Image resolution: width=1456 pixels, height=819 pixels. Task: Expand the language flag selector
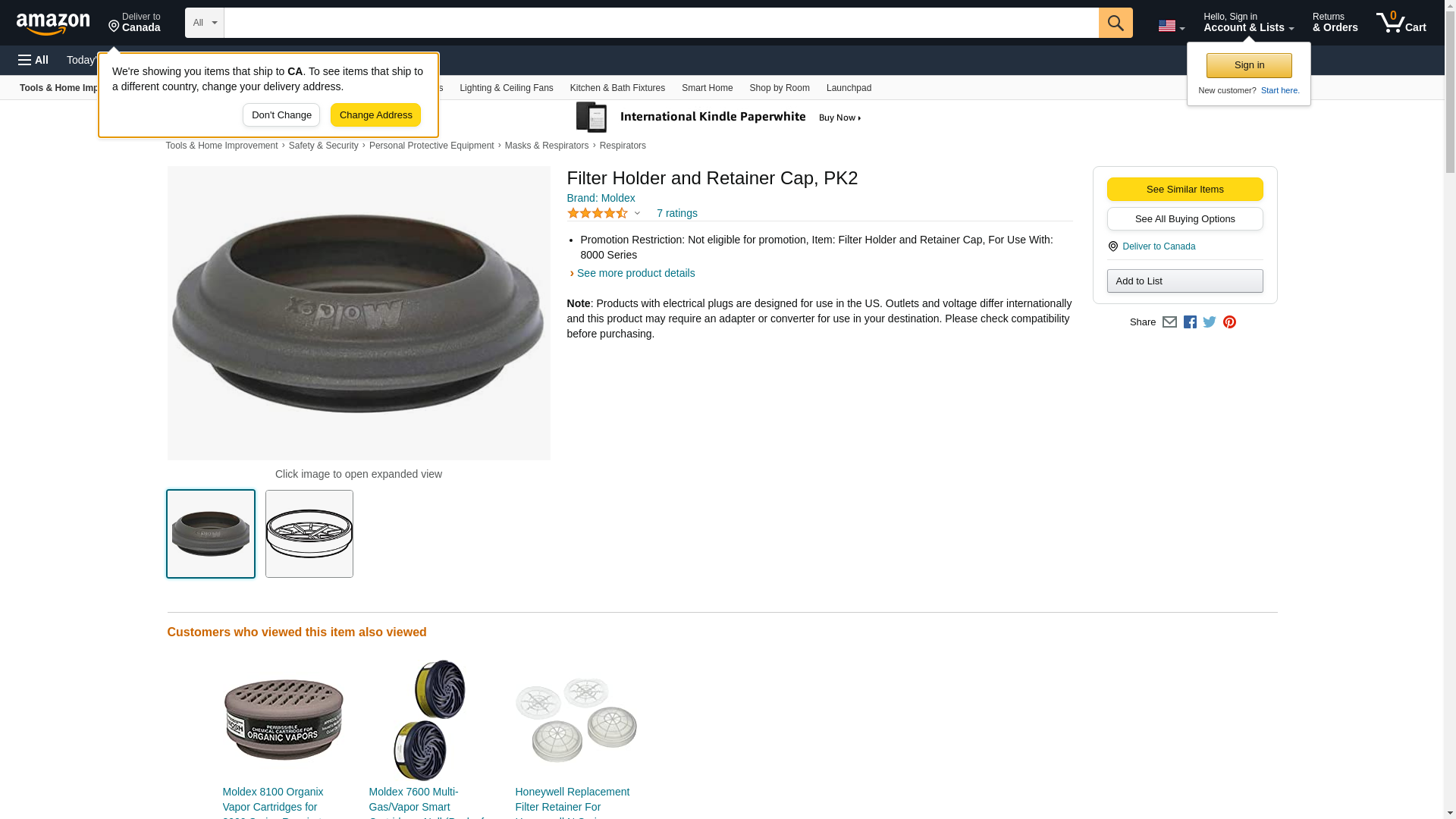click(x=1171, y=26)
